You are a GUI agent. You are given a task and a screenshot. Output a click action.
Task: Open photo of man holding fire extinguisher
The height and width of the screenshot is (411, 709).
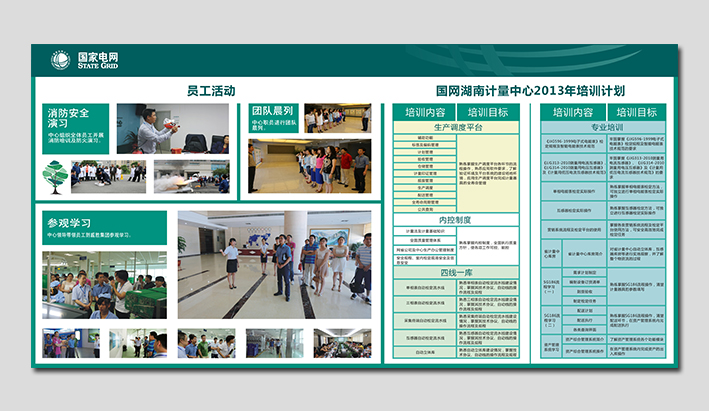click(x=172, y=128)
